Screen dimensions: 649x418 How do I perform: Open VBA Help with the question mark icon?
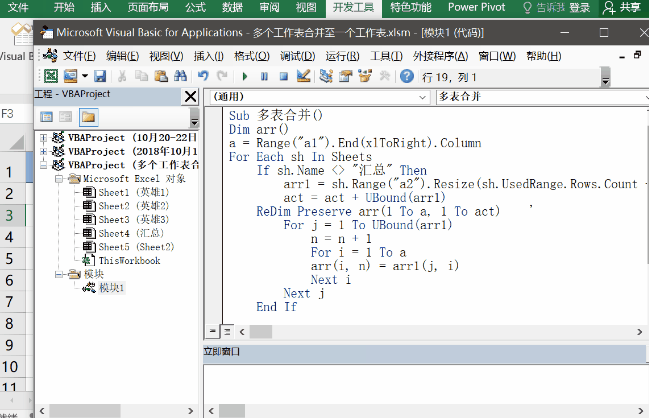click(407, 76)
